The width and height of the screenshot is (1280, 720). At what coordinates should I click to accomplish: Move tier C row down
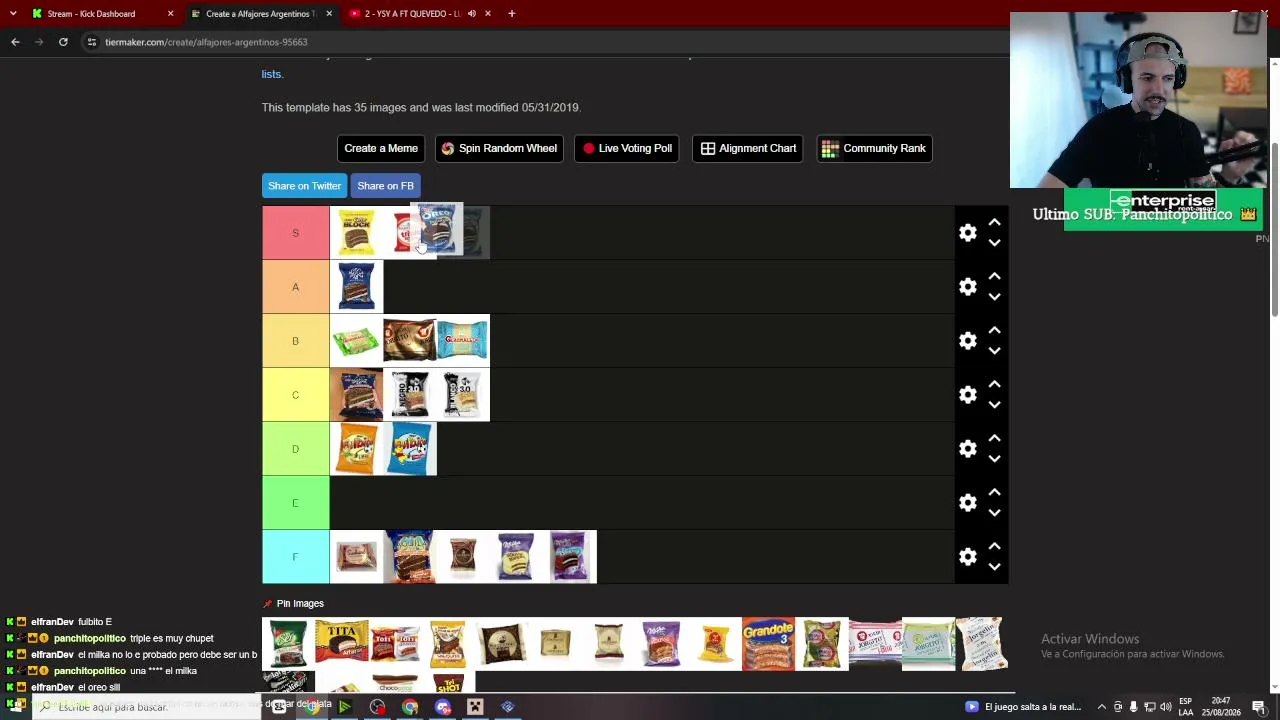pyautogui.click(x=994, y=405)
